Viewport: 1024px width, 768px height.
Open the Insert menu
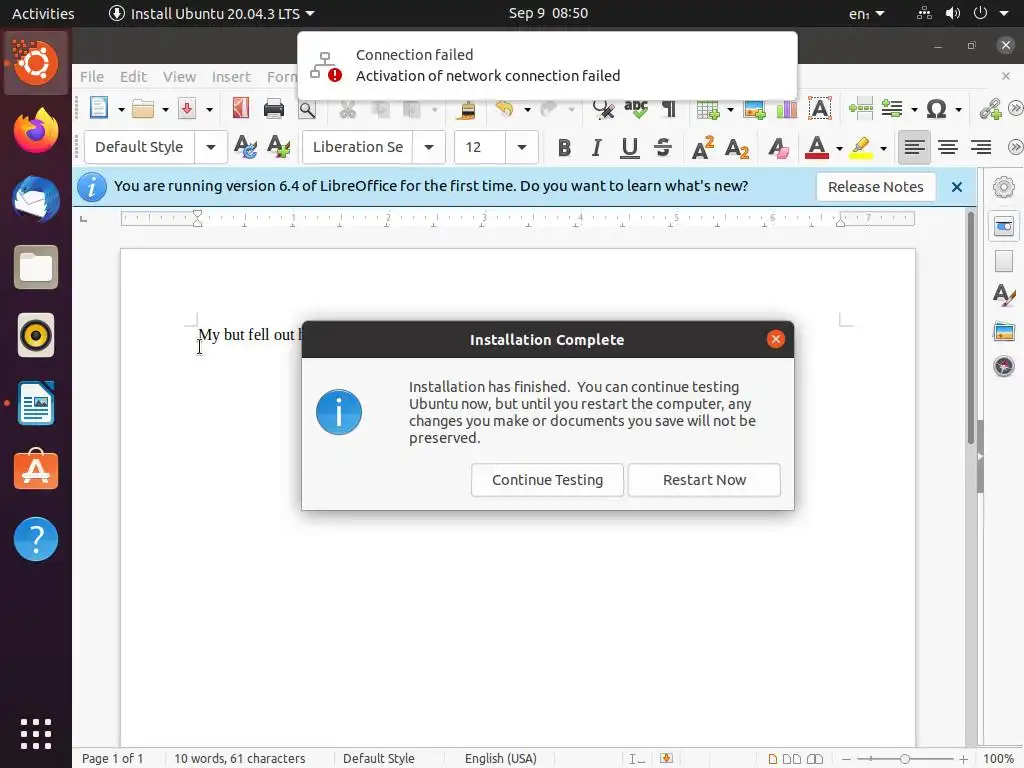(x=231, y=76)
